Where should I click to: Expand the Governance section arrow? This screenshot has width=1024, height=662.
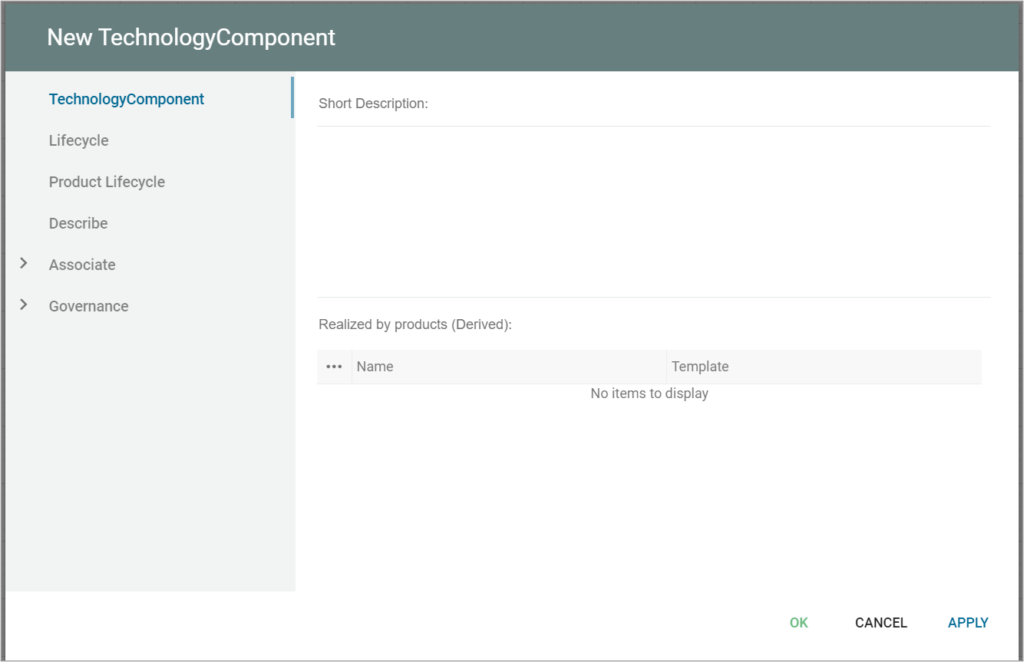[24, 305]
